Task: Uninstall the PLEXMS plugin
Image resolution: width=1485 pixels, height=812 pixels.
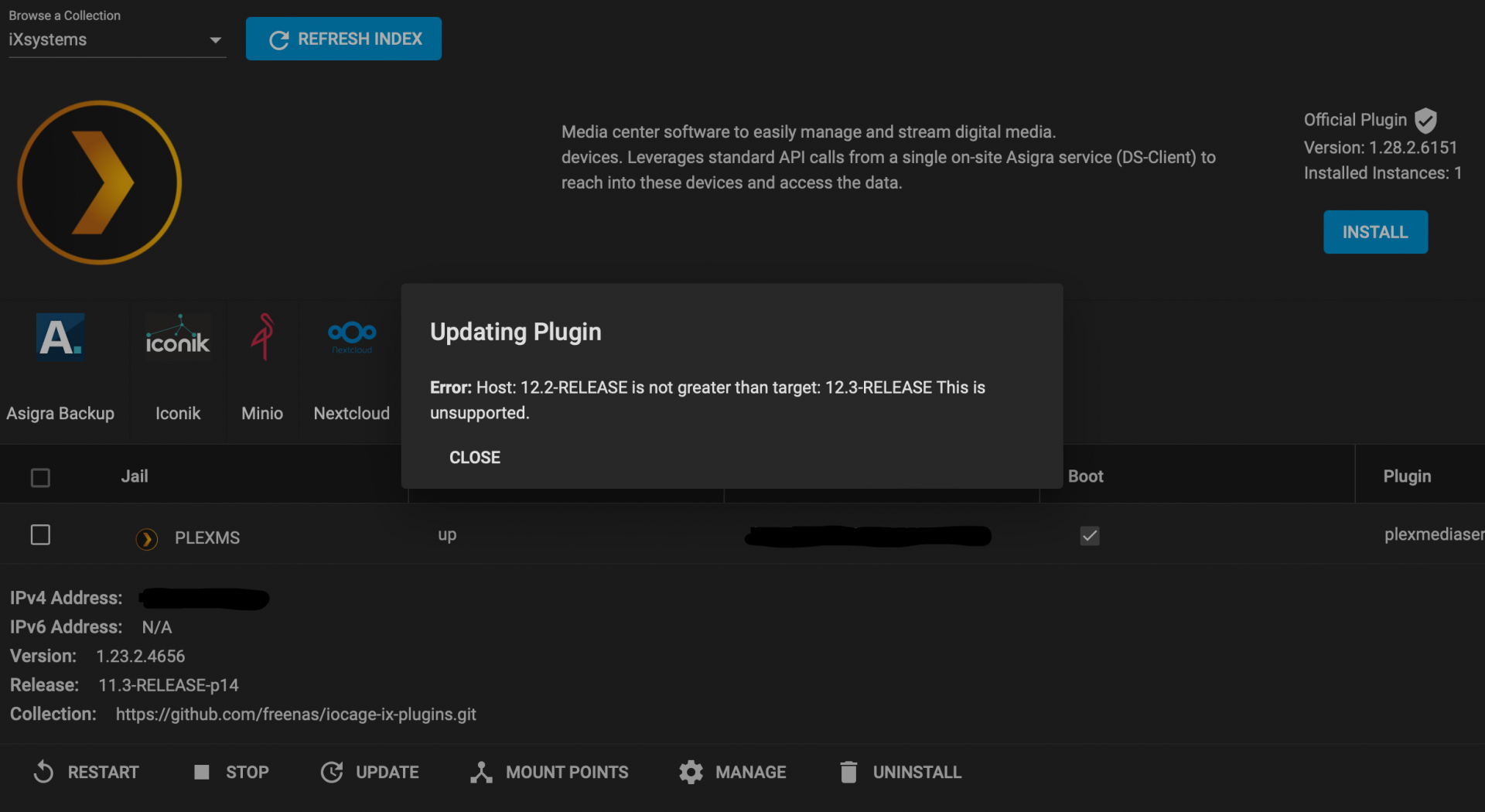Action: click(901, 772)
